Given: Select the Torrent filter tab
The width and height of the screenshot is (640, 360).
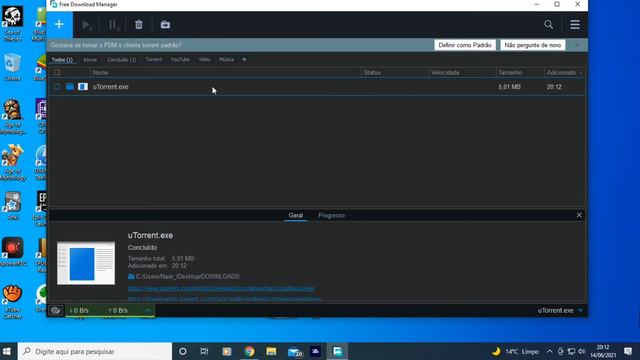Looking at the screenshot, I should (154, 60).
